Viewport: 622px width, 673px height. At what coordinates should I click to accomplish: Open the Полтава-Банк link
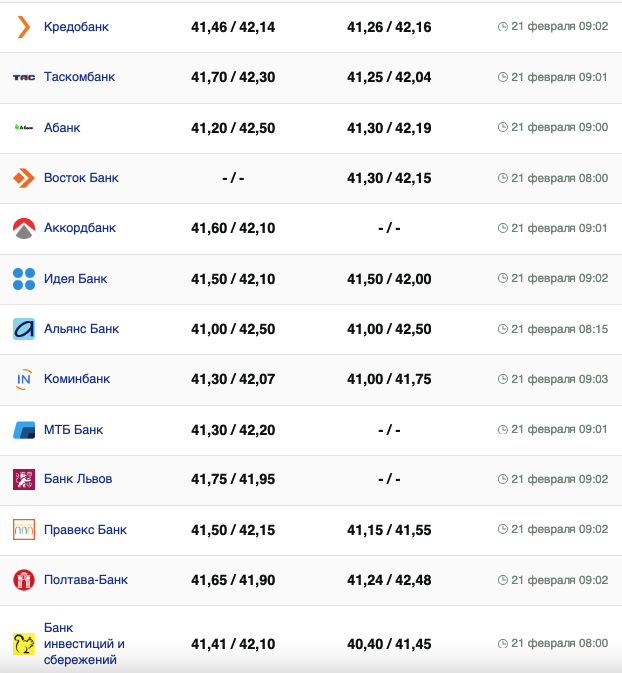(86, 580)
